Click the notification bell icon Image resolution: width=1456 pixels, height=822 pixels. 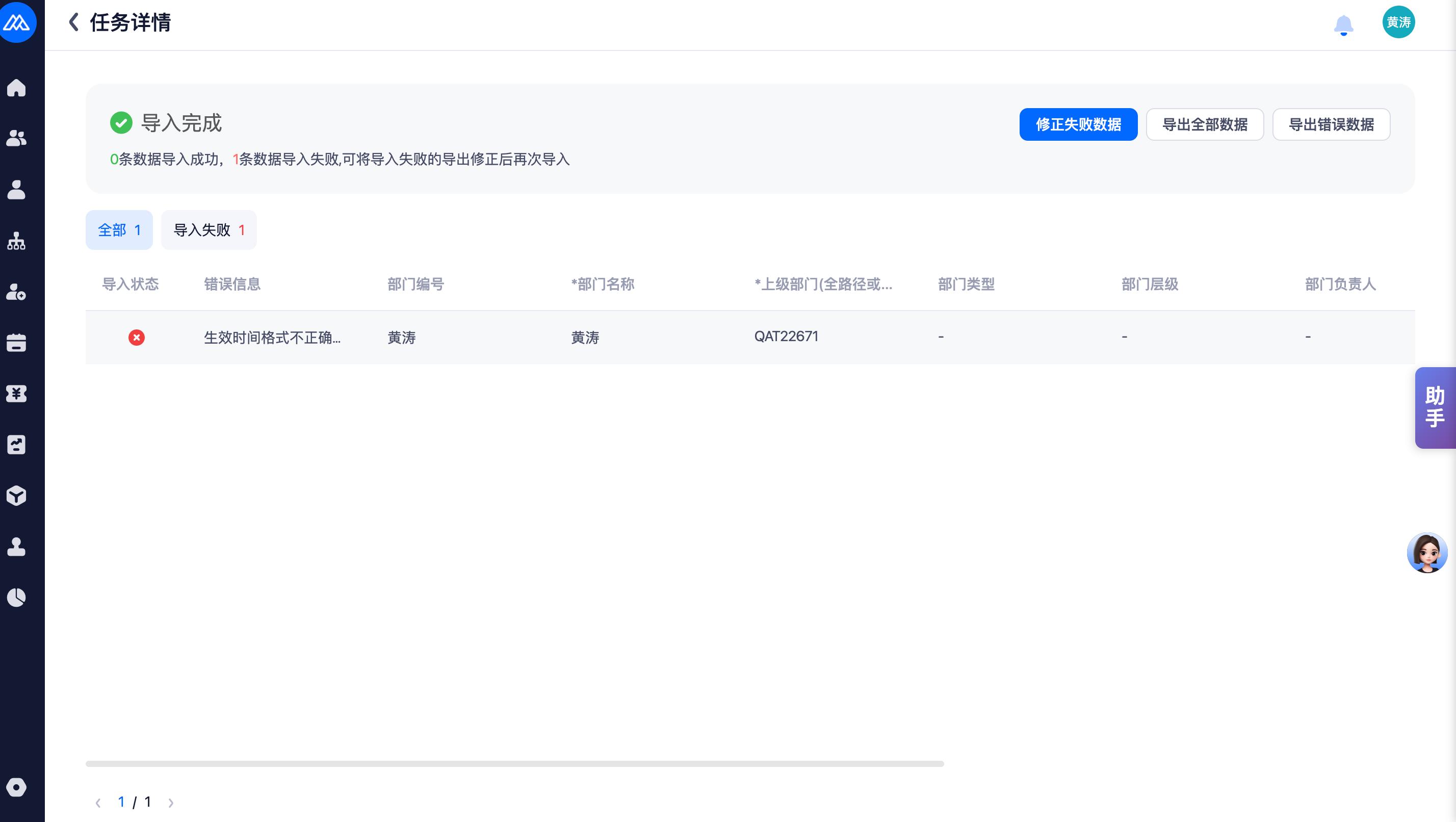coord(1343,25)
